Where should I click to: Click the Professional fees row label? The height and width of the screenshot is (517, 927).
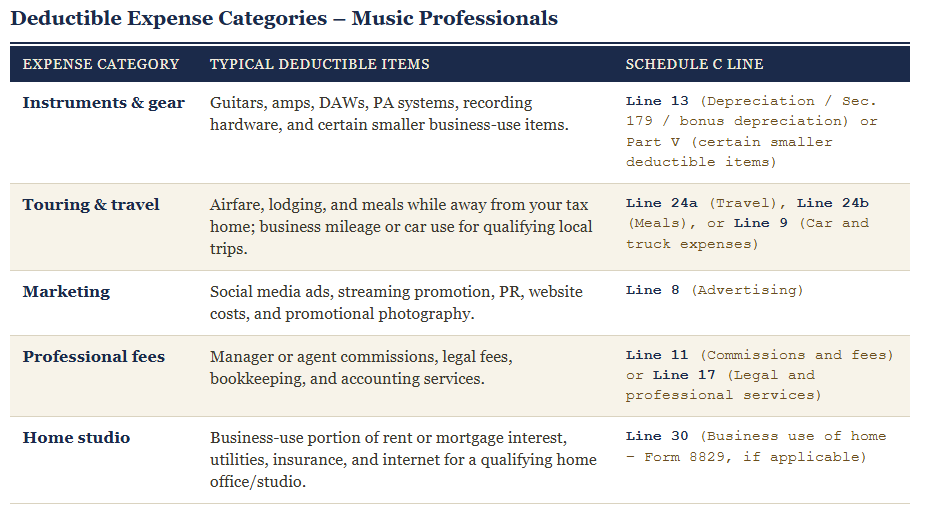coord(93,357)
